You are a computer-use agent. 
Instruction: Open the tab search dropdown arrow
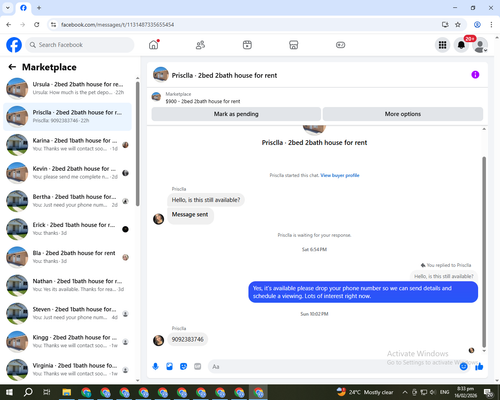pyautogui.click(x=8, y=8)
